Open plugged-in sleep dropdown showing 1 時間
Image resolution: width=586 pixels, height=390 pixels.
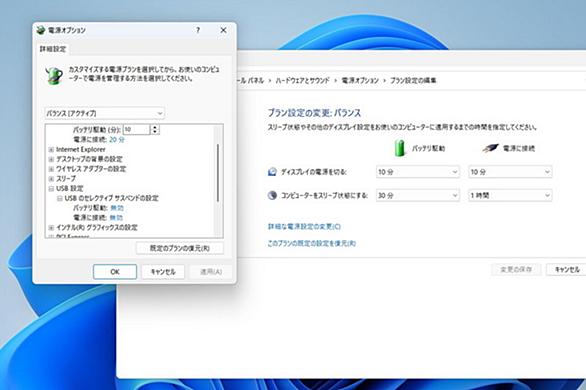(510, 195)
